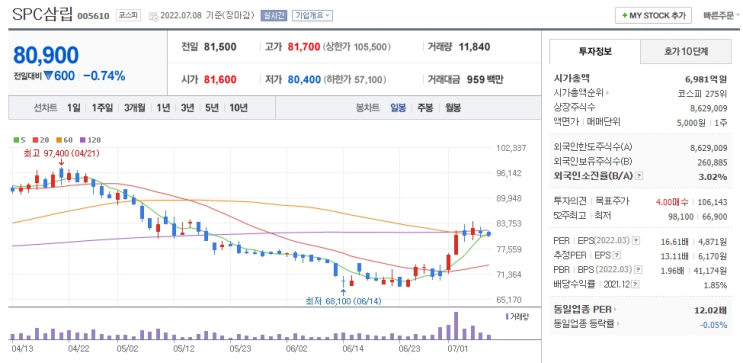The width and height of the screenshot is (743, 363).
Task: Expand the 빠른주문 dropdown
Action: pyautogui.click(x=722, y=16)
